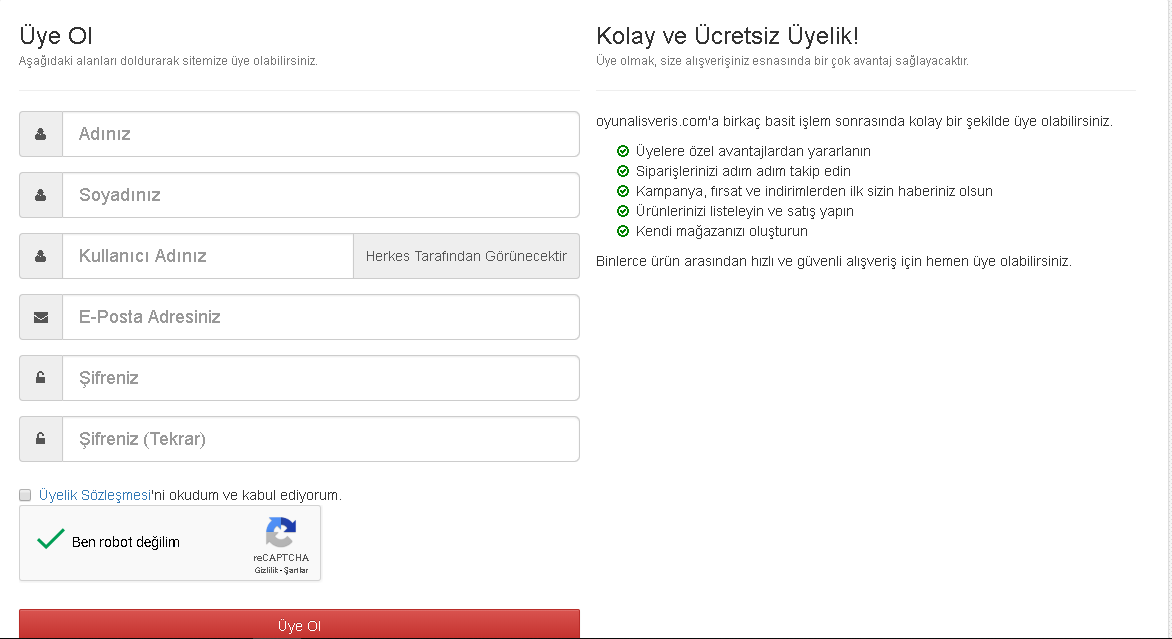Click into the Kullanıcı Adınız field
This screenshot has height=639, width=1172.
pyautogui.click(x=208, y=256)
